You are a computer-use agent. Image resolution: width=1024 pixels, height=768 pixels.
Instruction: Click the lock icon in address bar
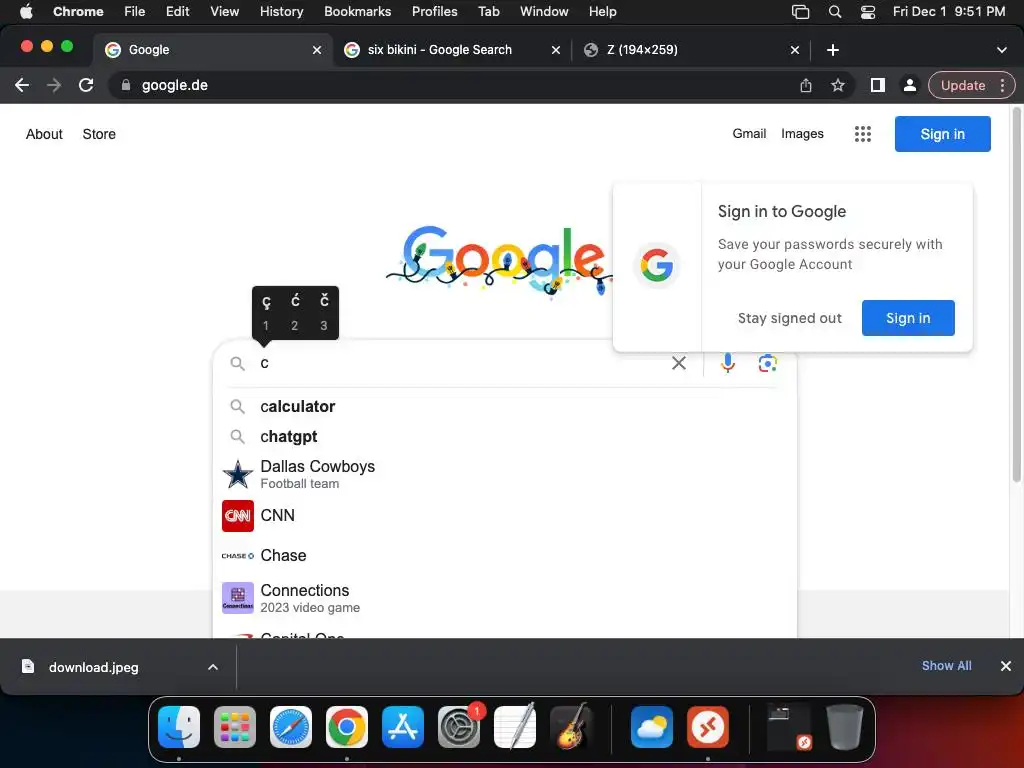tap(126, 85)
